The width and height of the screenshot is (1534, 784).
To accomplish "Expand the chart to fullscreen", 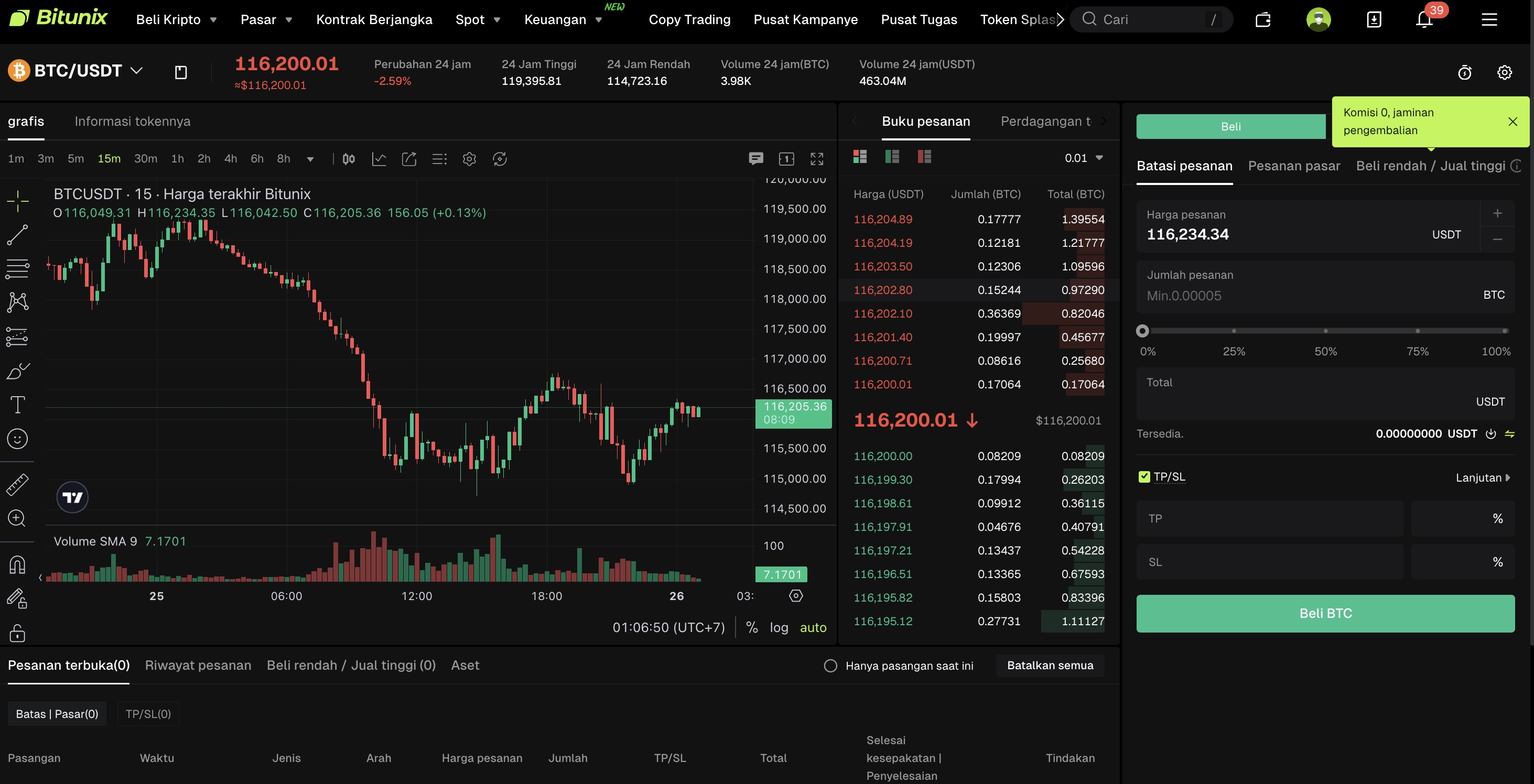I will pos(816,159).
